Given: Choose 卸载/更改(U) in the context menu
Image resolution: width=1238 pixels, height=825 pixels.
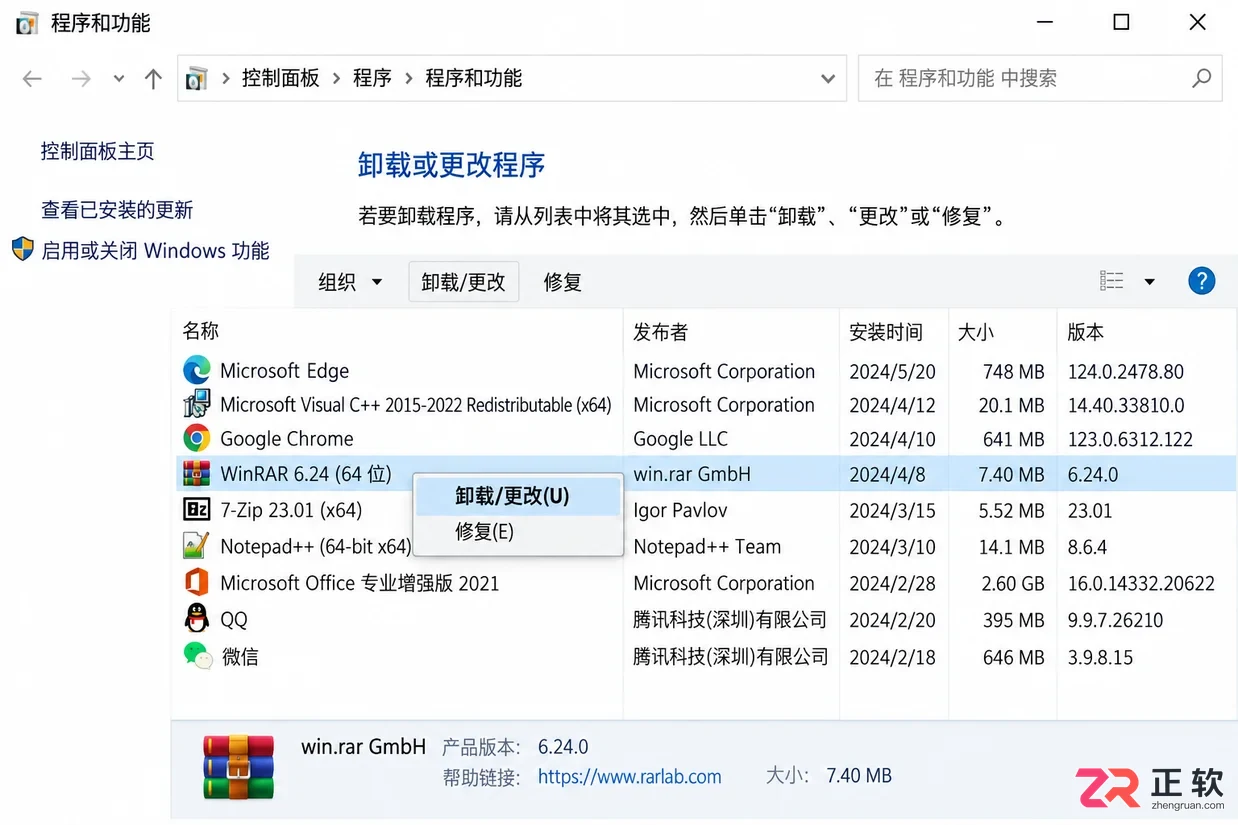Looking at the screenshot, I should click(x=518, y=496).
